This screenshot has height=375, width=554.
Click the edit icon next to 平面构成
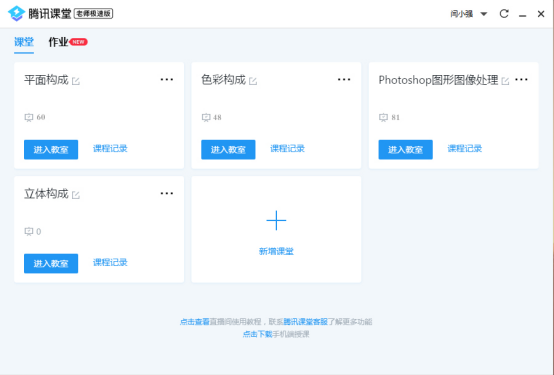pos(76,81)
